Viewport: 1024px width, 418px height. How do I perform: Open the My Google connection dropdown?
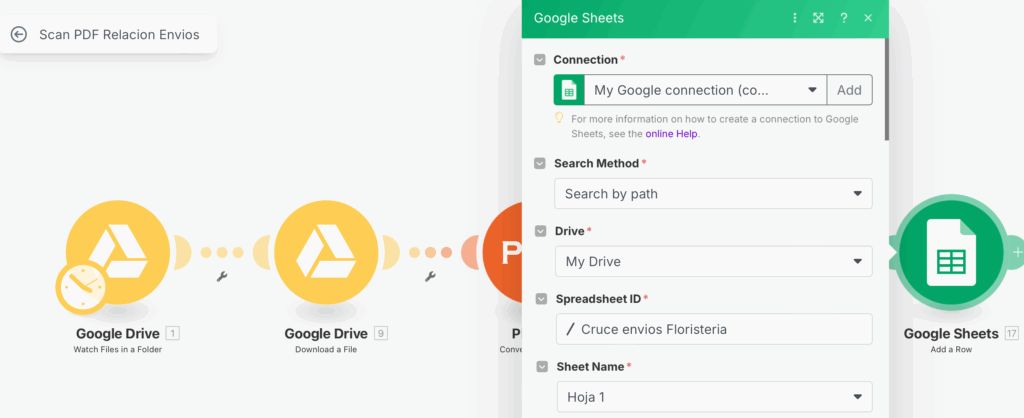click(x=705, y=90)
